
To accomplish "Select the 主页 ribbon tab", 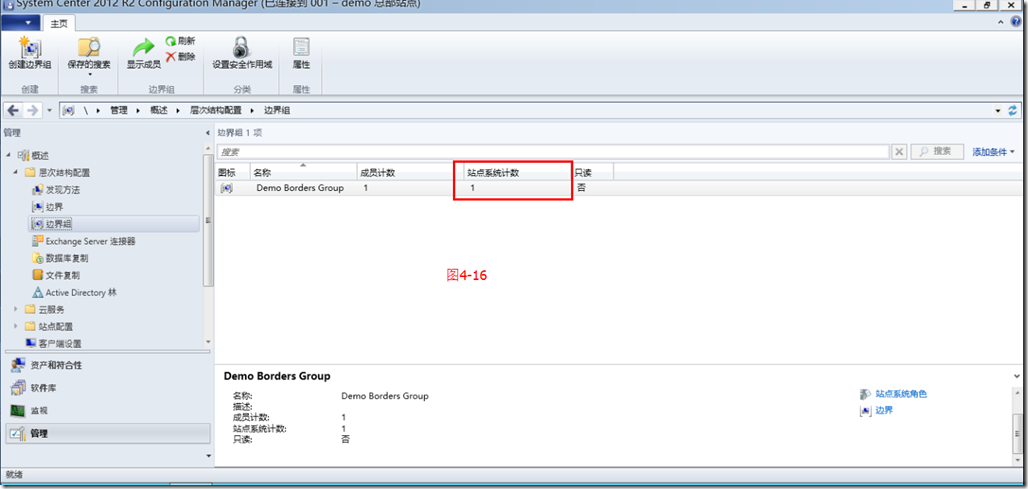I will tap(60, 24).
